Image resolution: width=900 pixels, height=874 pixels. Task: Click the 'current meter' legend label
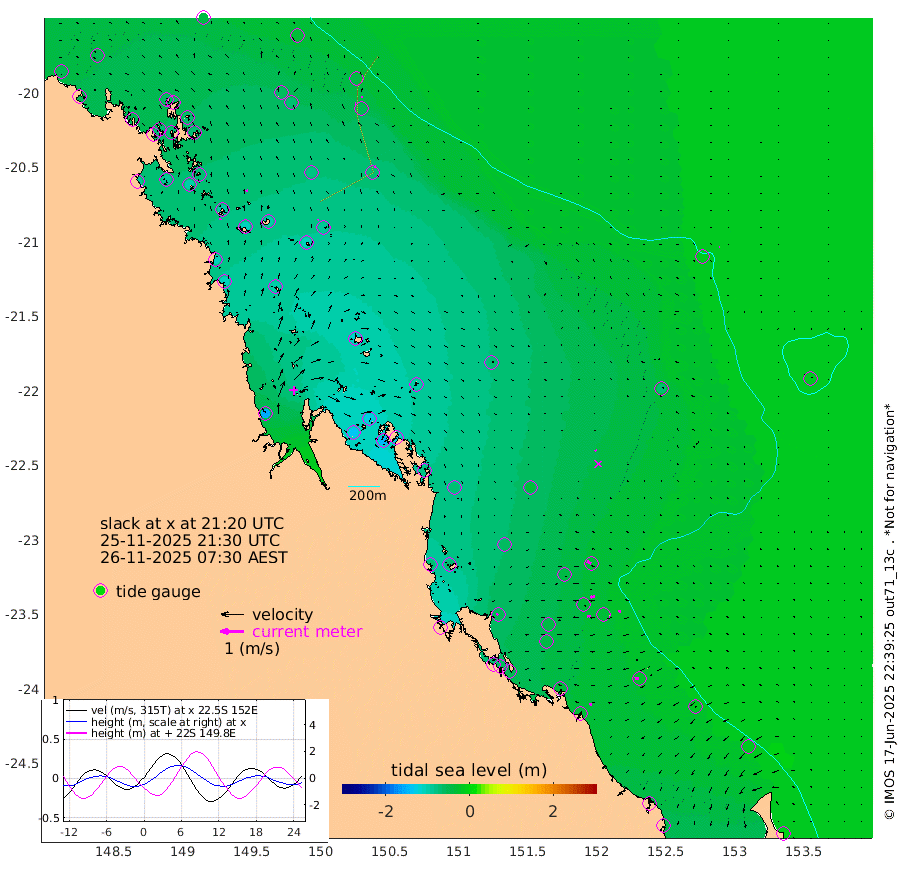pos(307,631)
